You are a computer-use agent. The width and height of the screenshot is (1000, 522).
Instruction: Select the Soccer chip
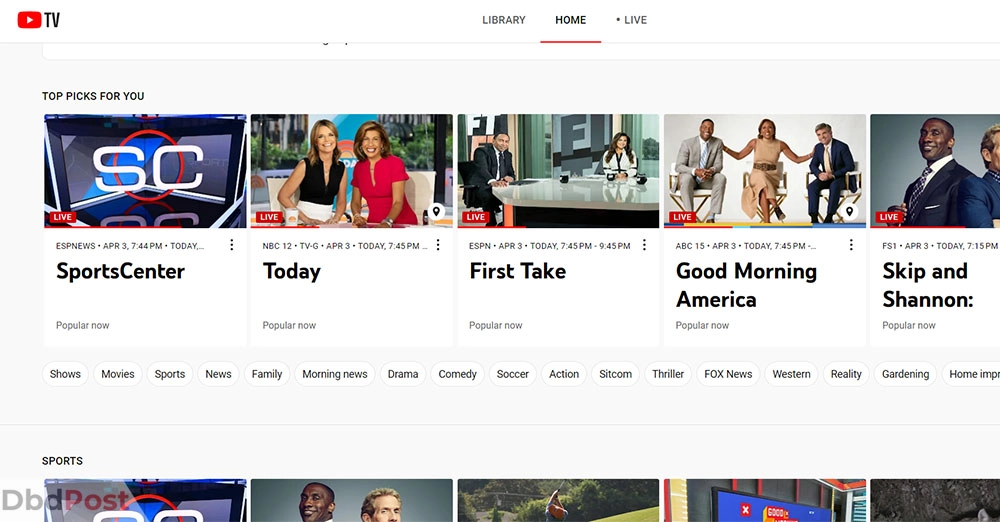click(x=513, y=374)
